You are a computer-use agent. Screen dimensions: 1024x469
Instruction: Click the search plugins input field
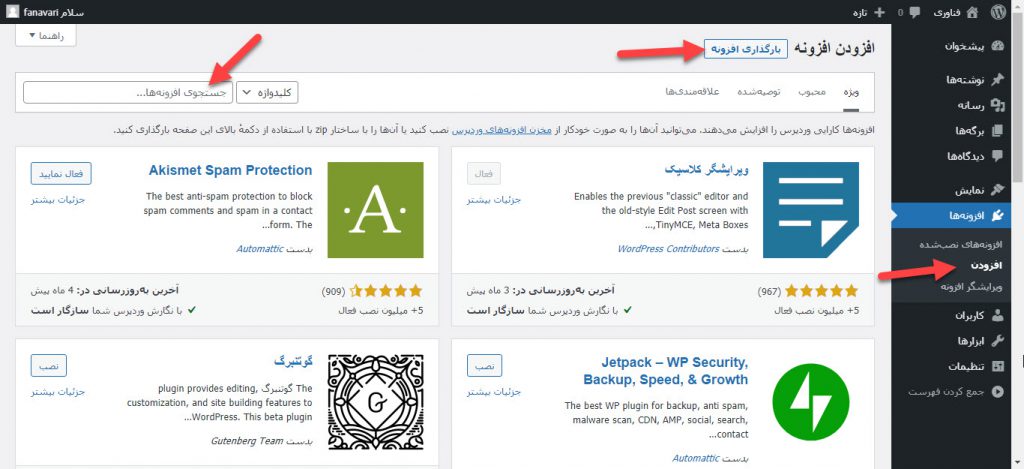click(126, 92)
